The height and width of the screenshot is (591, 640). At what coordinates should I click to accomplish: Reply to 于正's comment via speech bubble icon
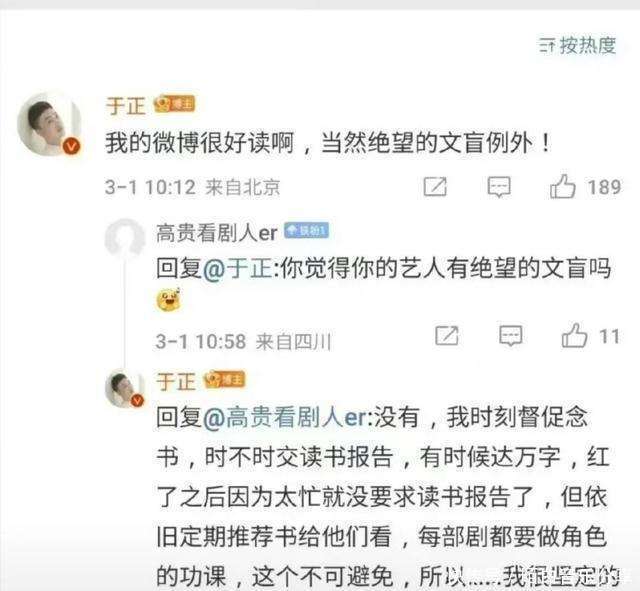click(x=499, y=187)
